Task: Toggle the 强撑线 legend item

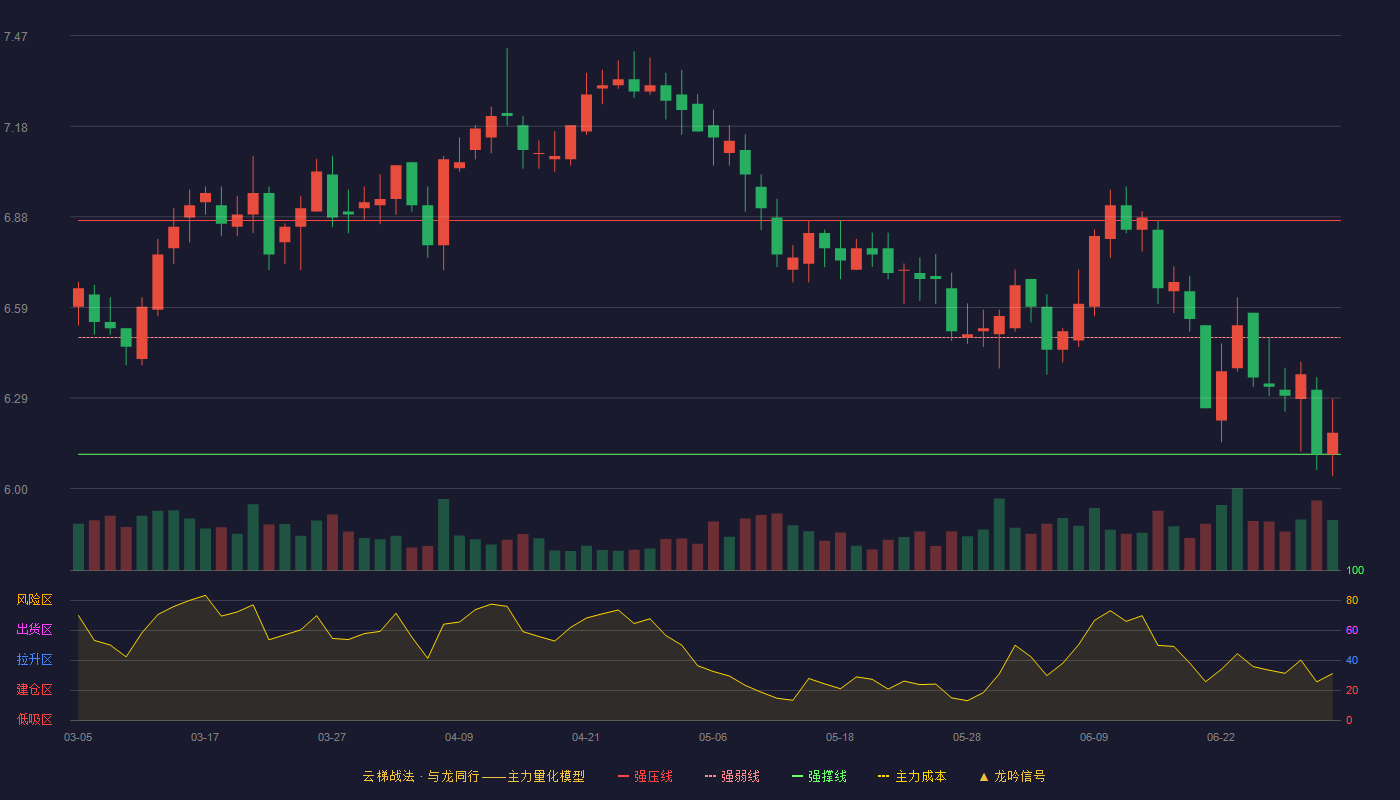Action: tap(819, 776)
